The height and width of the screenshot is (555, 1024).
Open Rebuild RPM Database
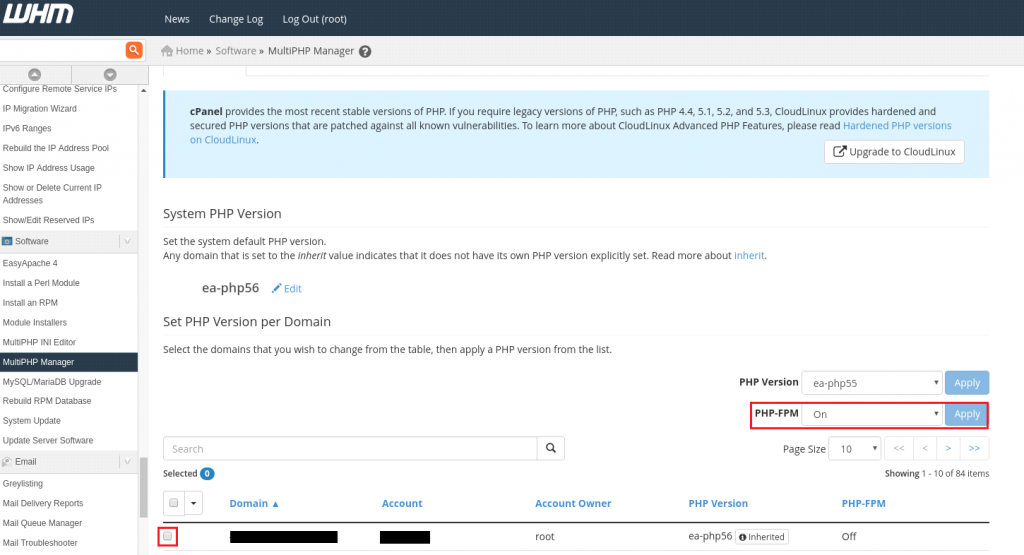(x=47, y=401)
